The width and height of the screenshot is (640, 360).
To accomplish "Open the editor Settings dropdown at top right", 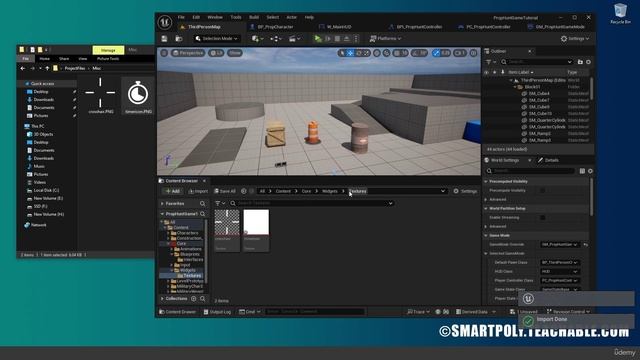I will (x=575, y=39).
